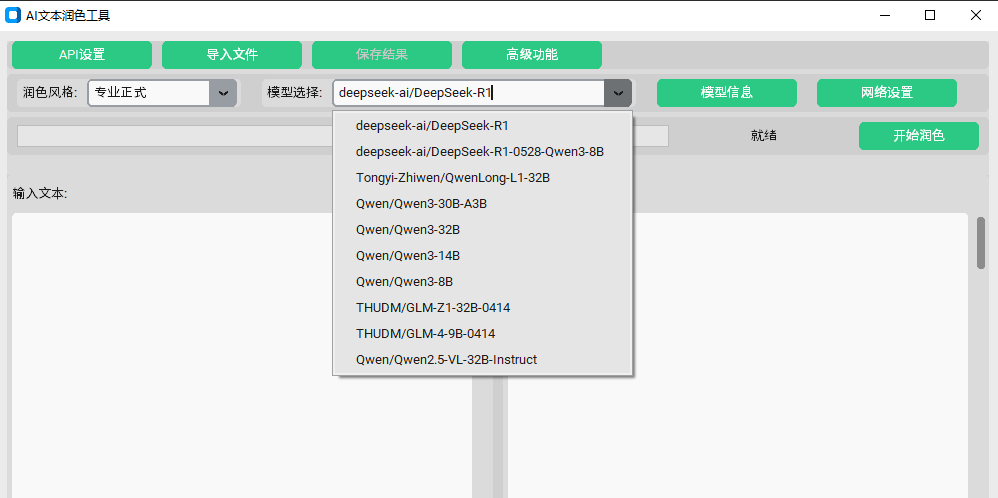The height and width of the screenshot is (498, 998).
Task: Pick Qwen/Qwen3-30B-A3B from dropdown
Action: (x=482, y=204)
